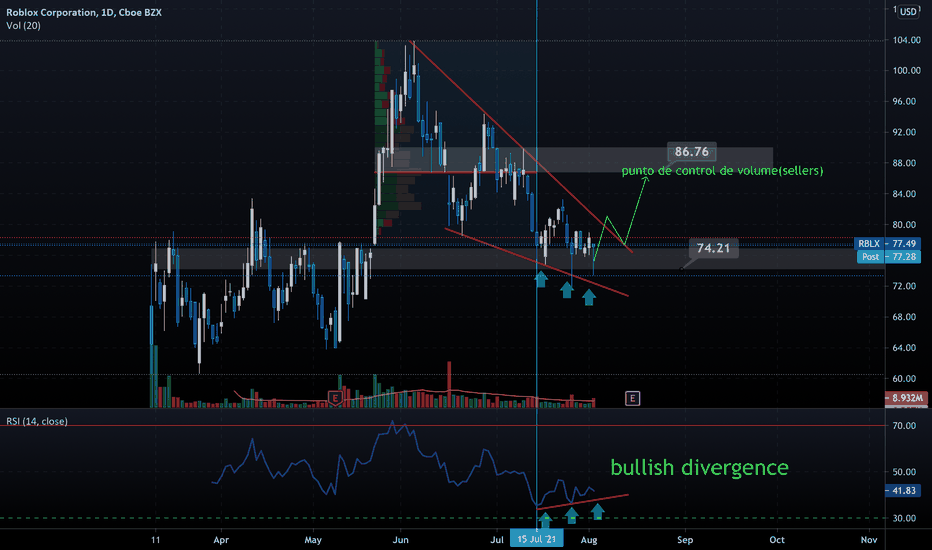The height and width of the screenshot is (550, 932).
Task: Click the 11 date label on time axis
Action: (x=156, y=540)
